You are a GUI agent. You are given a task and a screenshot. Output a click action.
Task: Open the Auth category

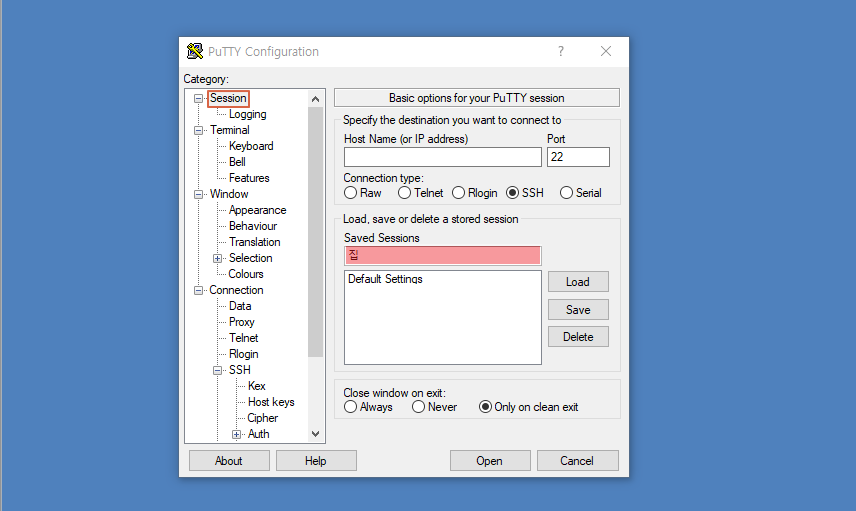(x=259, y=434)
